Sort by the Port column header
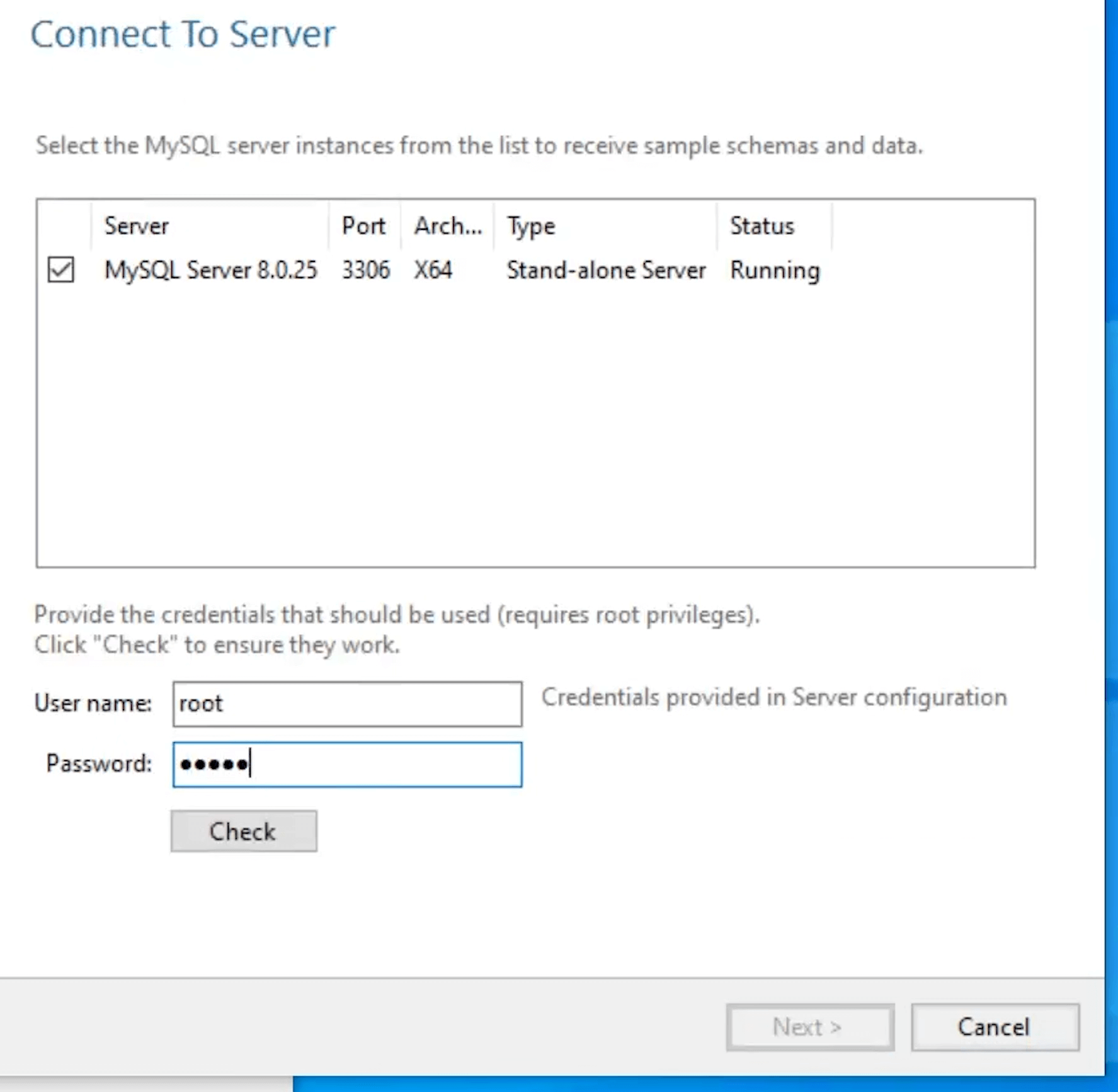 point(364,225)
